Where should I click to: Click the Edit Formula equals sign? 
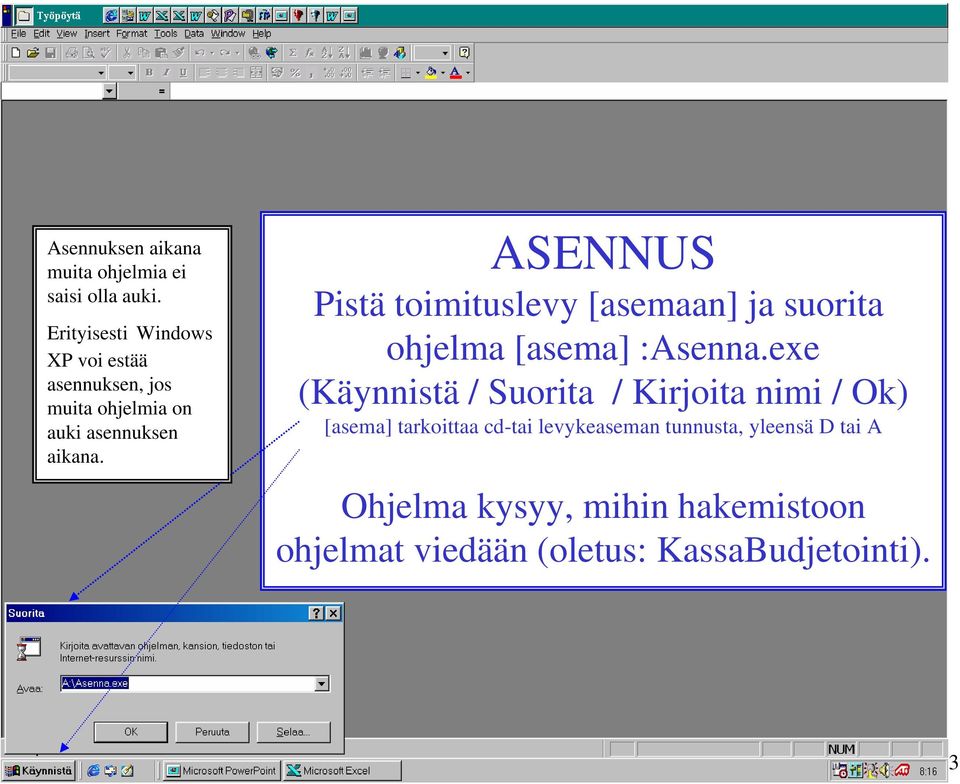pos(162,92)
